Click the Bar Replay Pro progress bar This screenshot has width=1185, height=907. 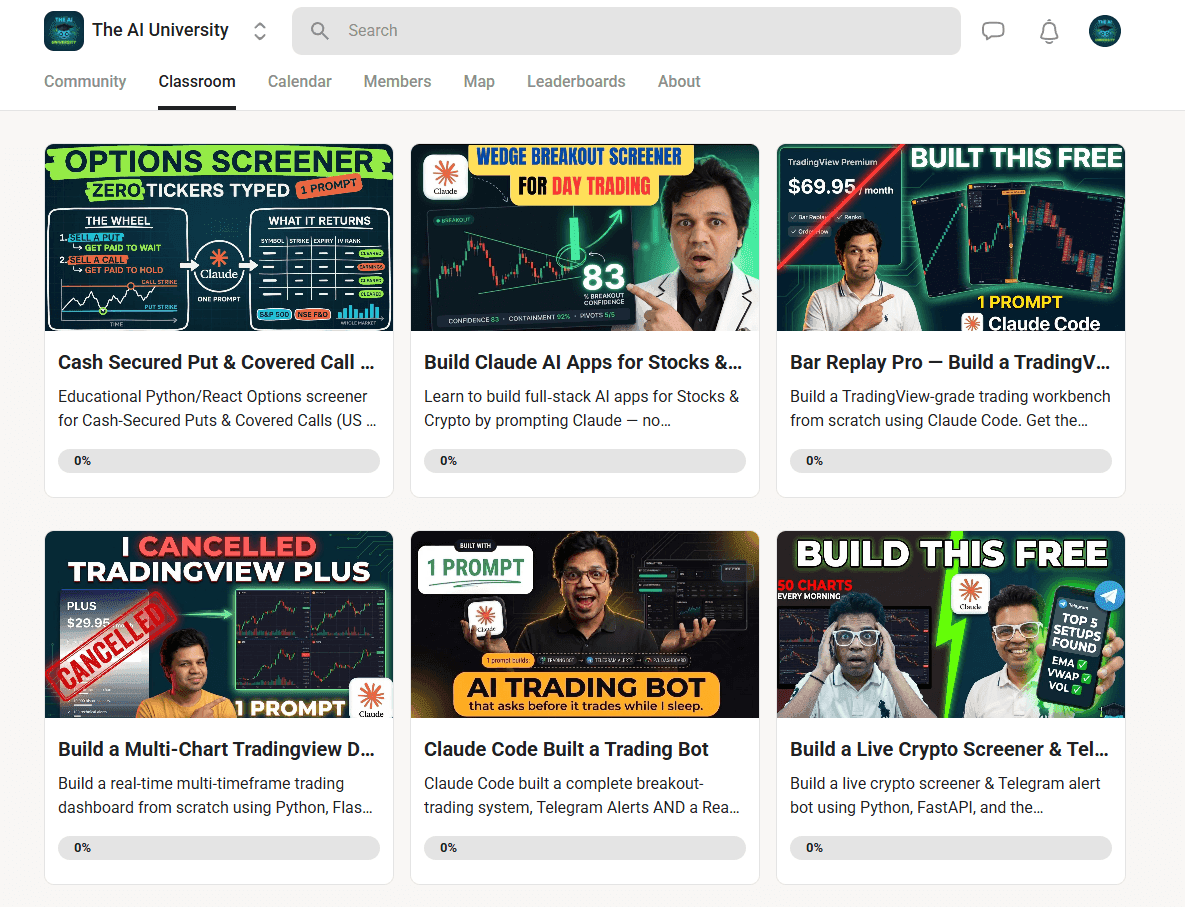pyautogui.click(x=951, y=461)
